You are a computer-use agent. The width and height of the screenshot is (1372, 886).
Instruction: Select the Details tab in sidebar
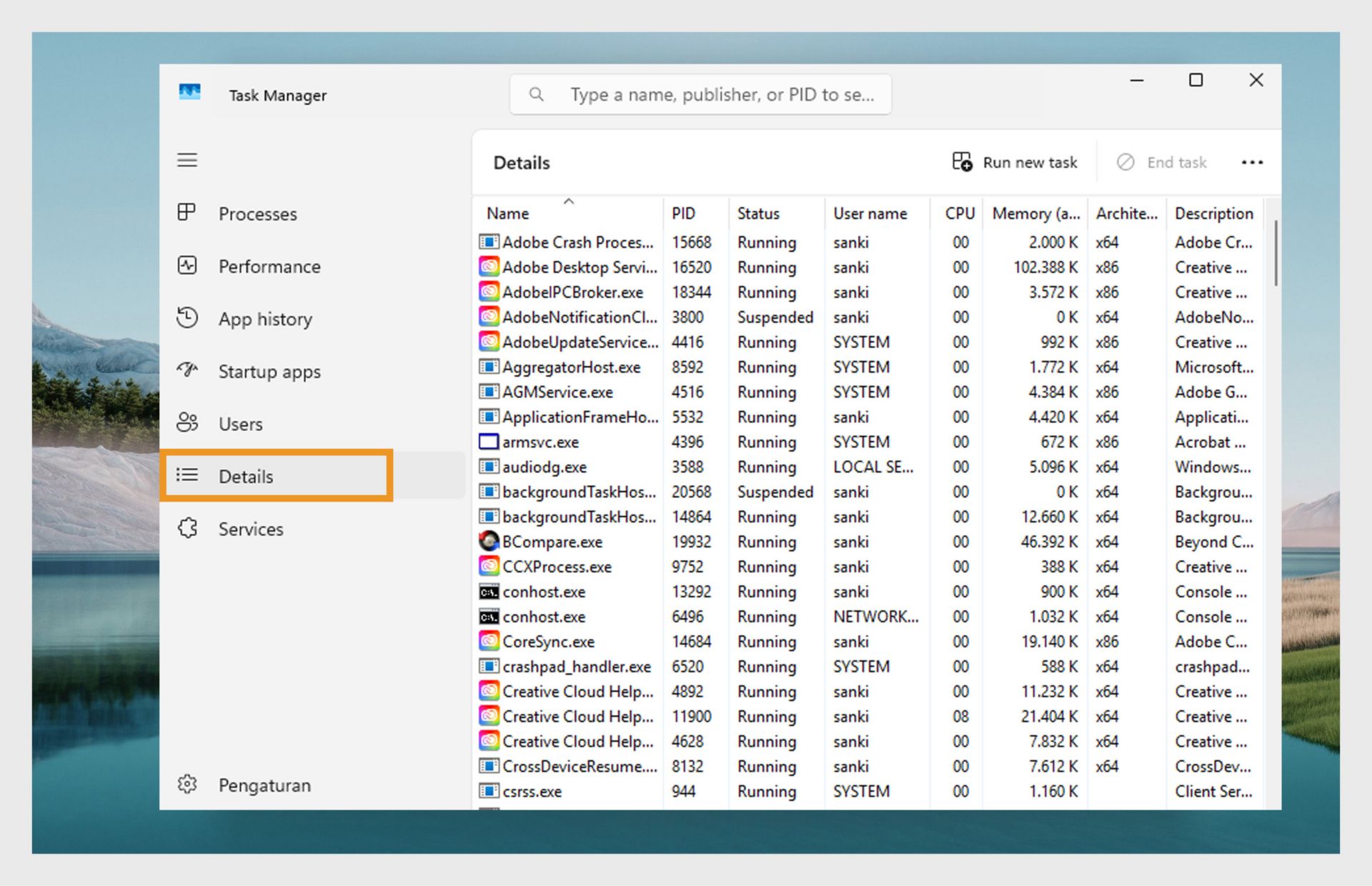(x=246, y=476)
